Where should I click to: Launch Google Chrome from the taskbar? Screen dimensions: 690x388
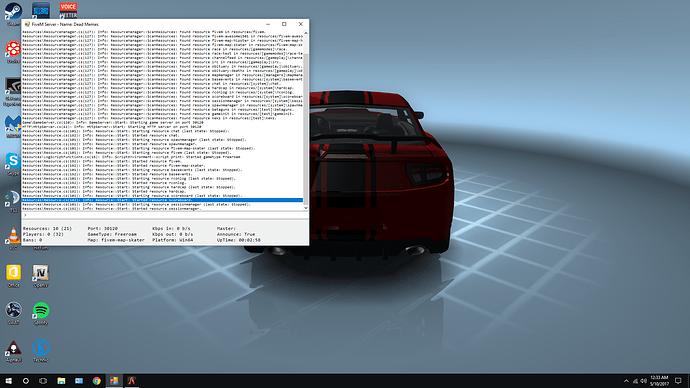point(96,381)
